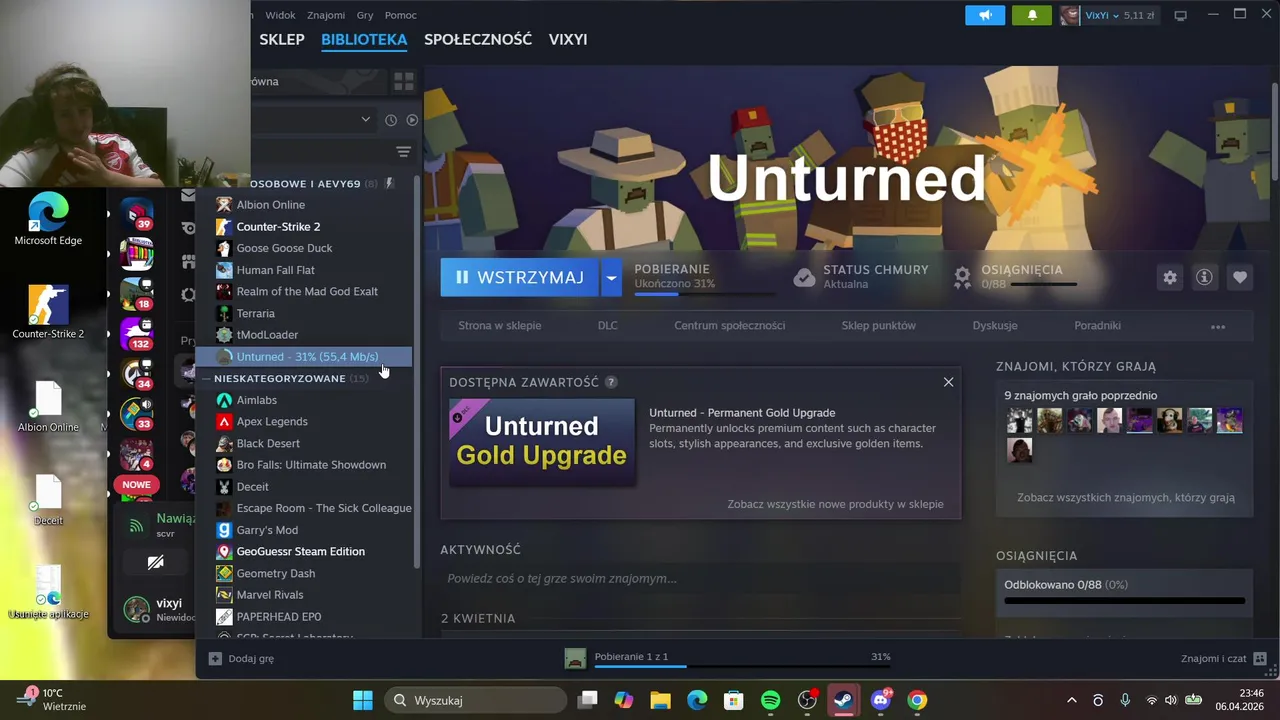Switch to BIBLIOTEKA tab
The image size is (1280, 720).
pos(364,39)
